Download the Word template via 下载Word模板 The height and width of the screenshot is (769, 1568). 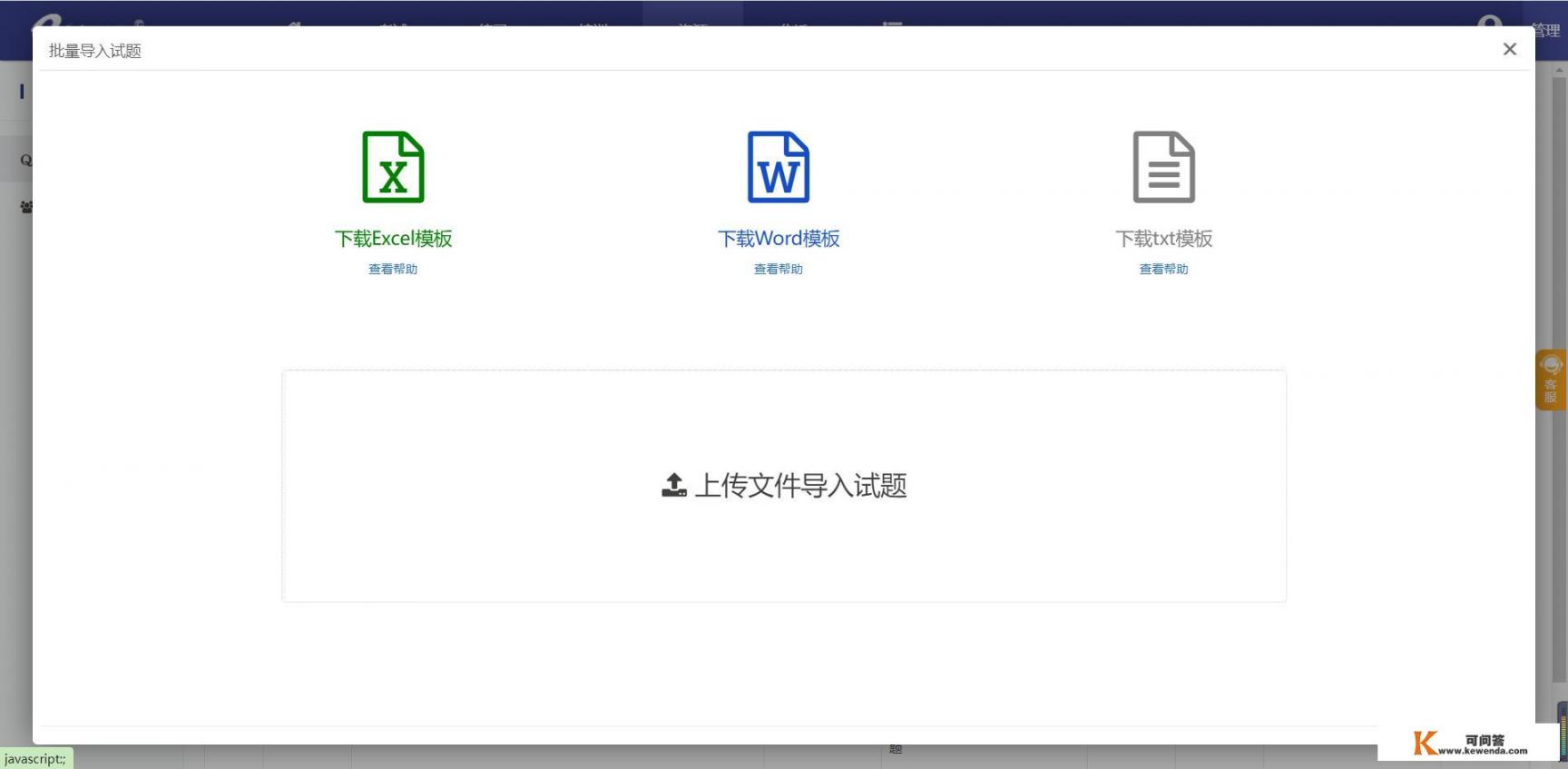(x=779, y=239)
